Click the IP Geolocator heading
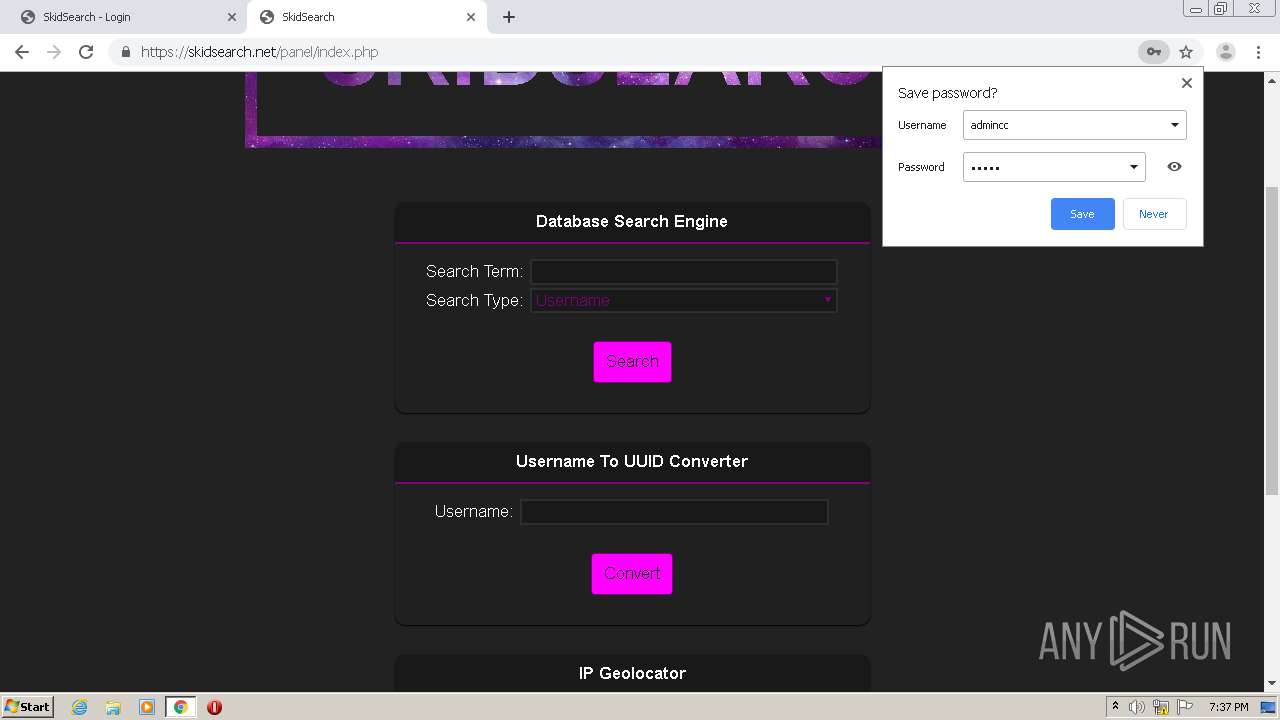This screenshot has height=720, width=1280. pyautogui.click(x=632, y=674)
